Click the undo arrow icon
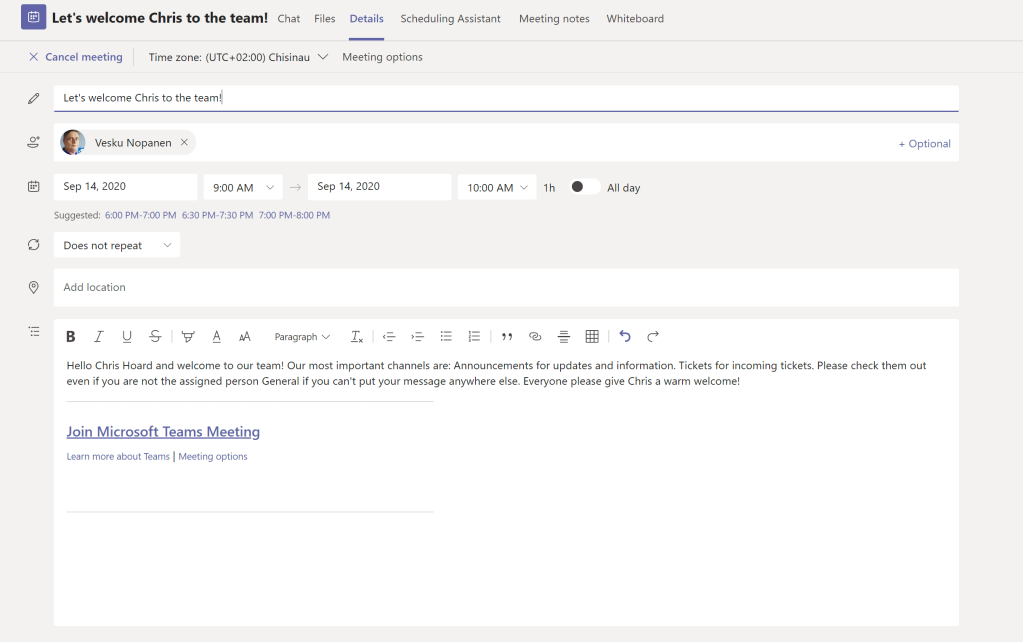This screenshot has height=642, width=1023. click(625, 337)
